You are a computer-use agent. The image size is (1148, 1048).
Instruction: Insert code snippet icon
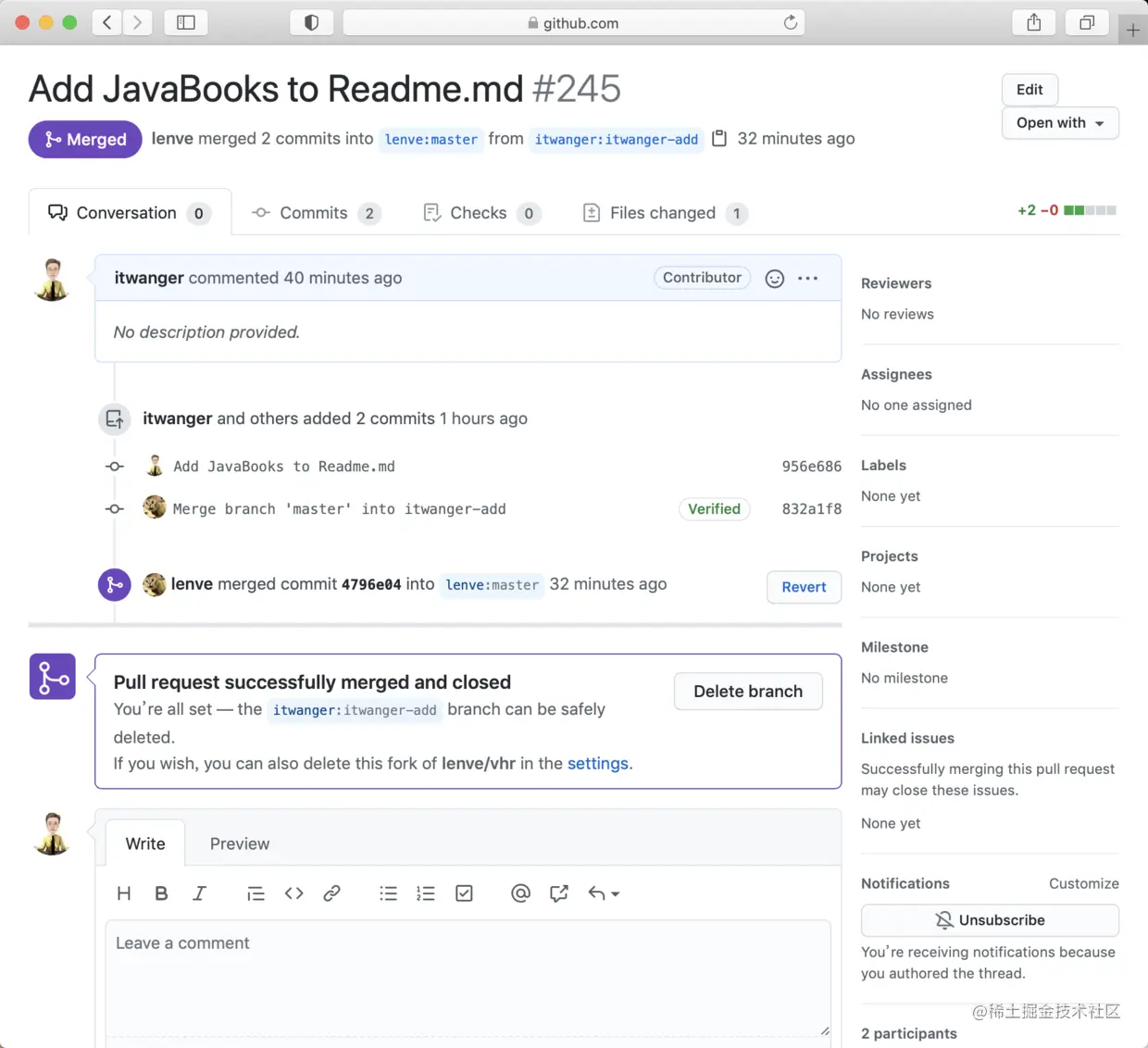click(294, 893)
